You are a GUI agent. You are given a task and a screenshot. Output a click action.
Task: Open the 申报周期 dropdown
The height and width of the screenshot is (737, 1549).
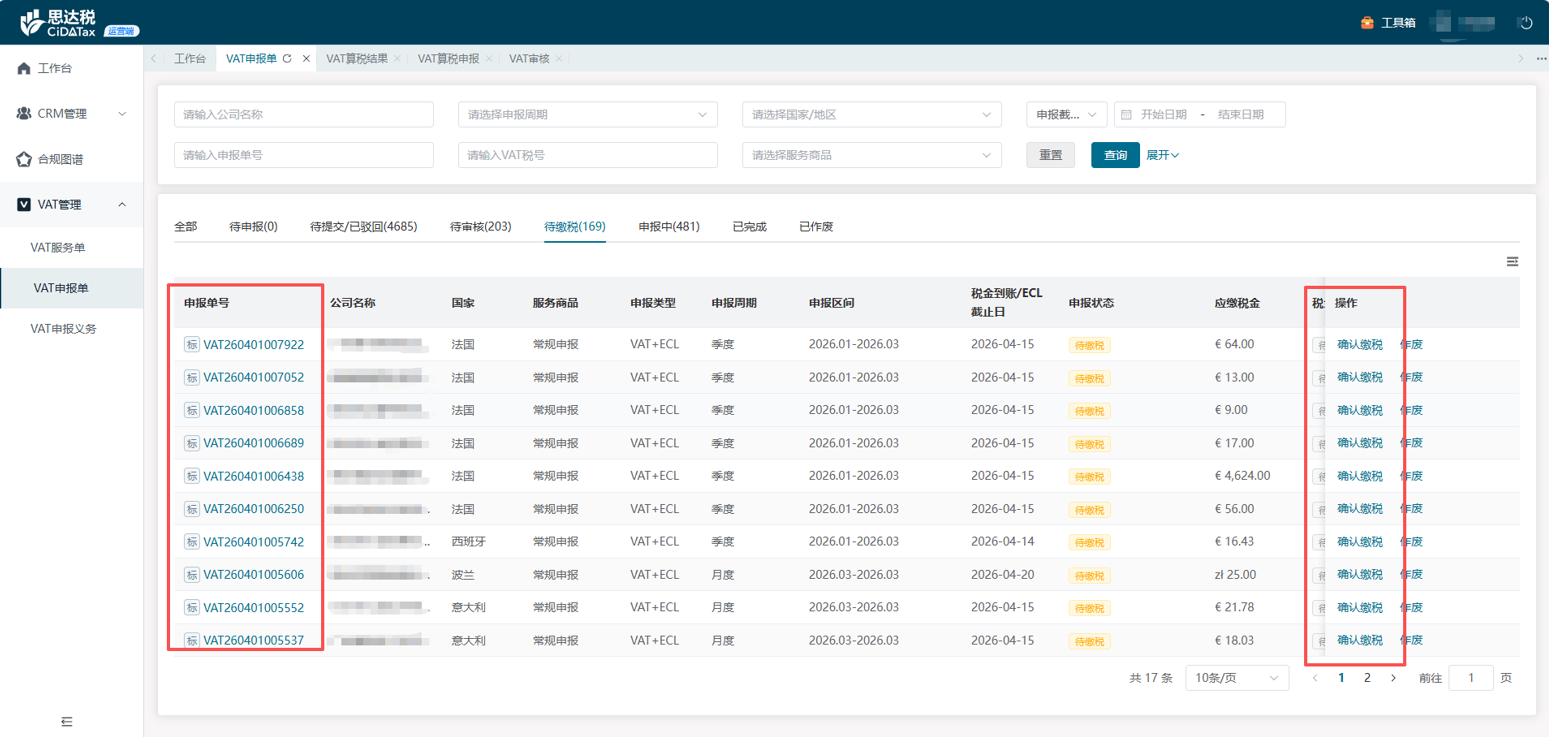coord(587,115)
